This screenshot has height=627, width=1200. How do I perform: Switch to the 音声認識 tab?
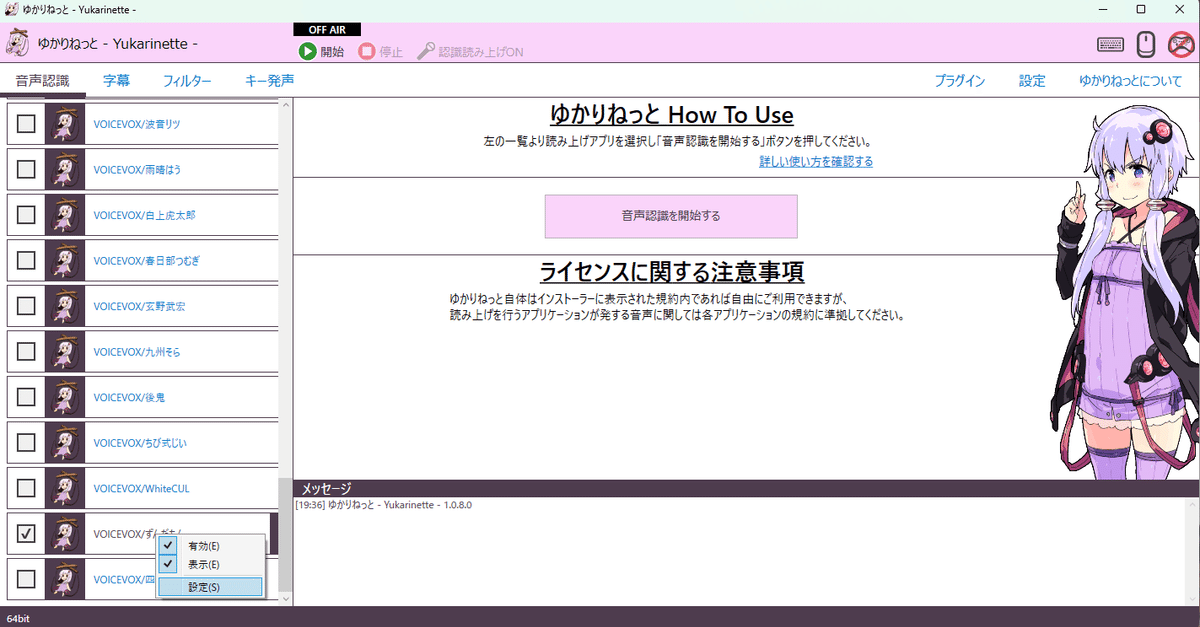coord(43,81)
